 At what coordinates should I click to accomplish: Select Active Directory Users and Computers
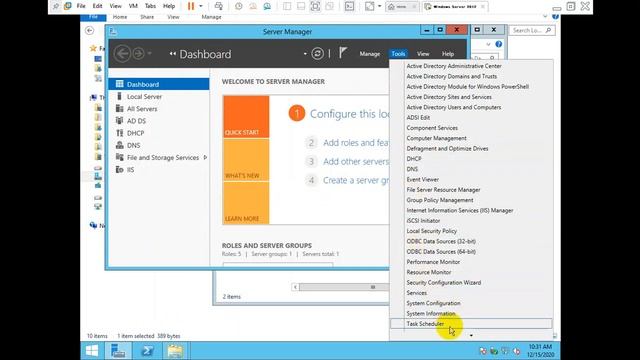pos(453,107)
